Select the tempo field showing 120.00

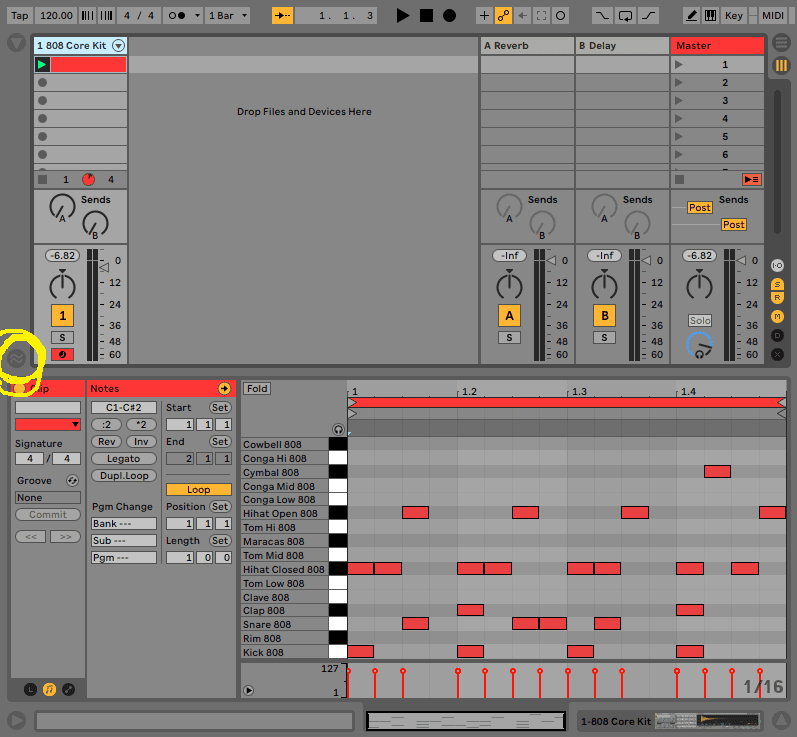coord(56,15)
